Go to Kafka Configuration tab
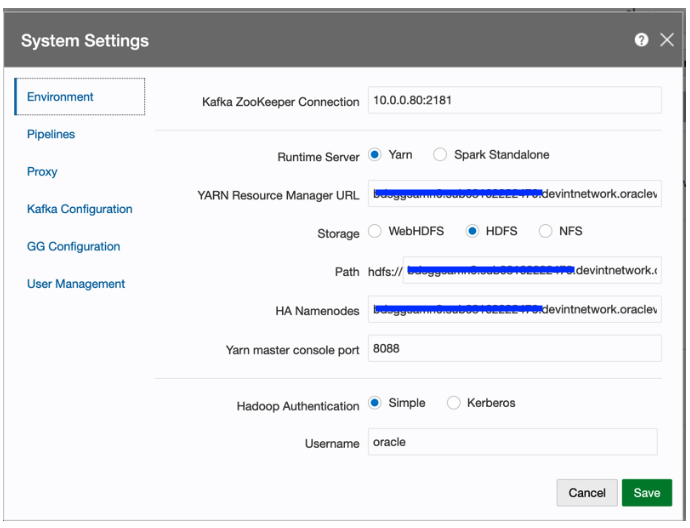 pos(80,209)
